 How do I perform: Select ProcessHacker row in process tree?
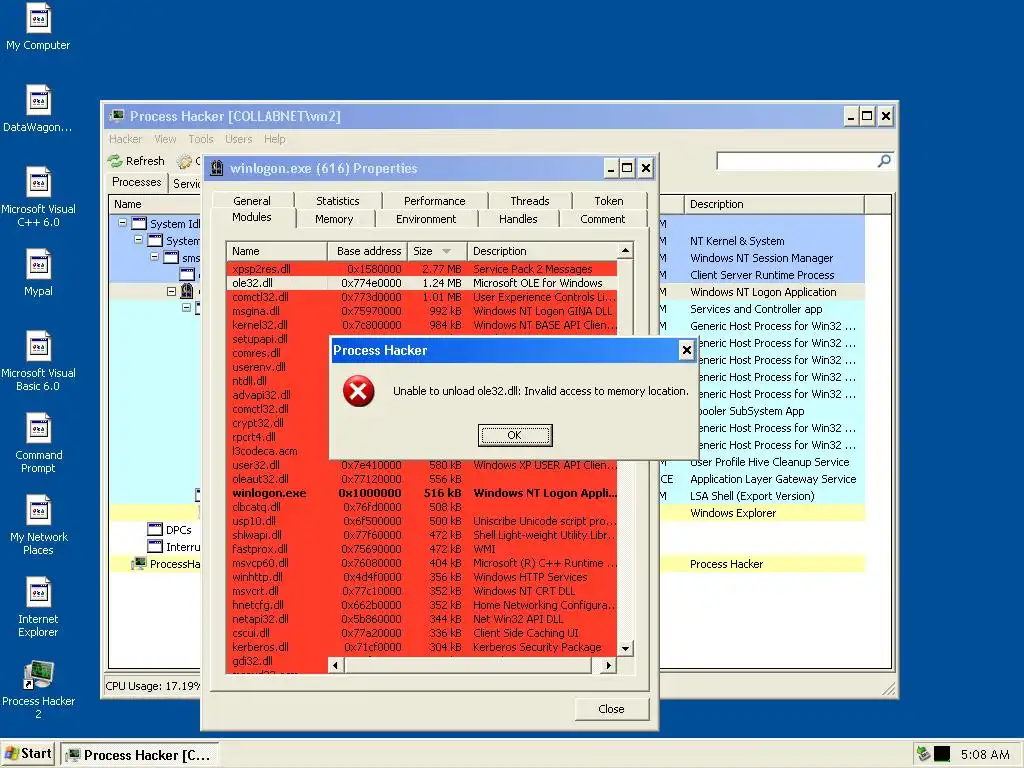tap(167, 564)
